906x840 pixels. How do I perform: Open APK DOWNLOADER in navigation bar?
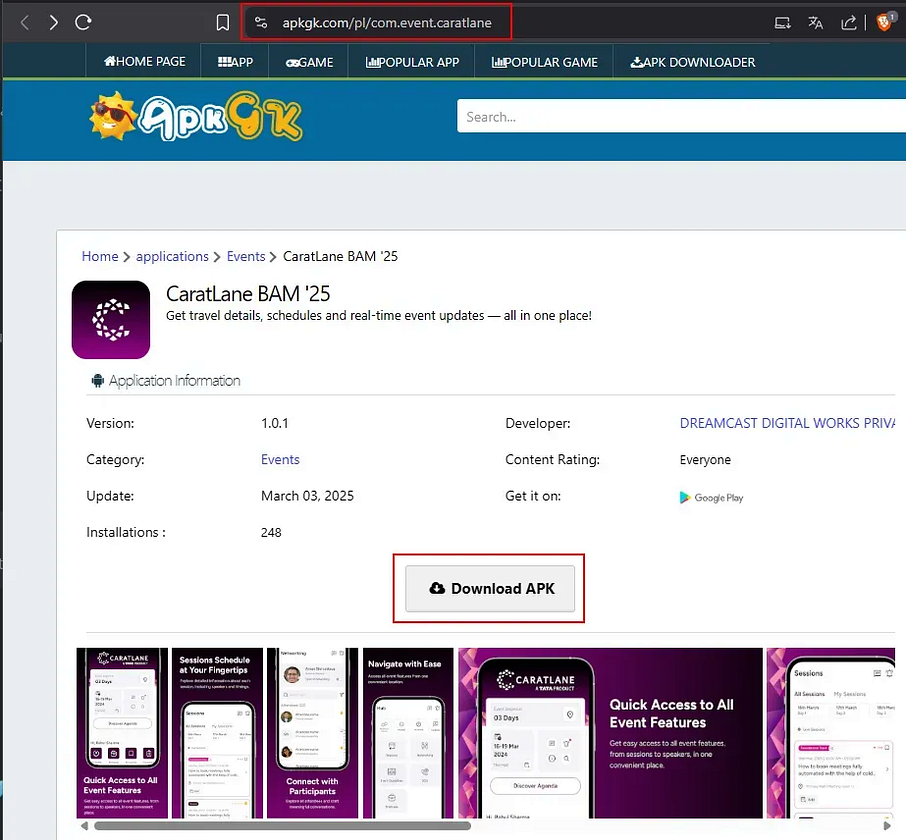[x=692, y=62]
